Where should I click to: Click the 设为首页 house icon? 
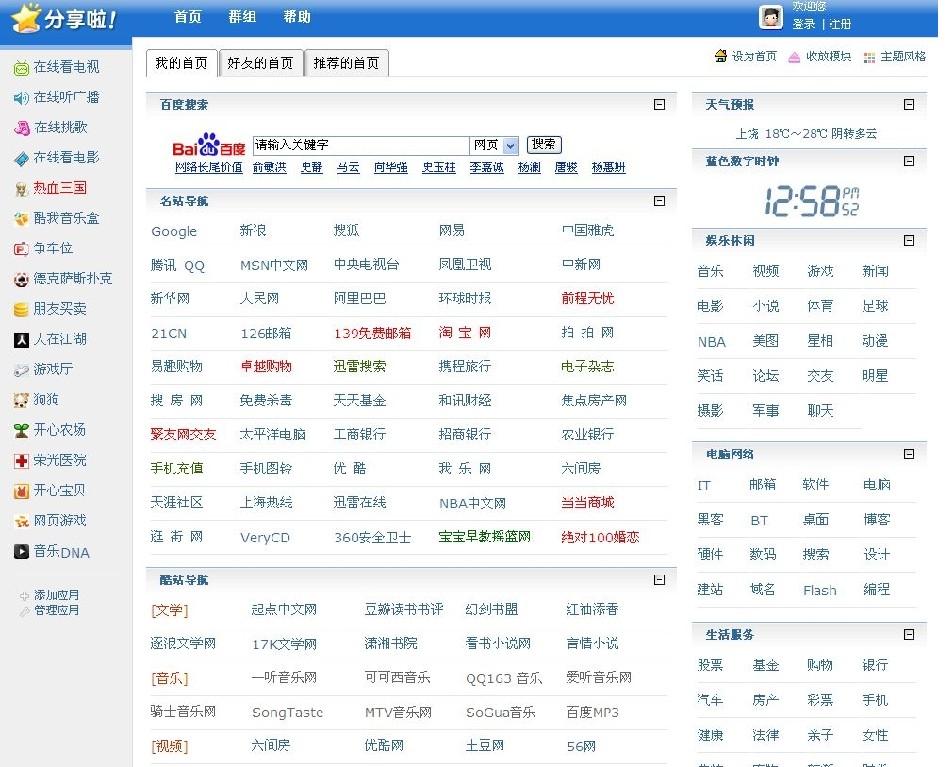click(x=720, y=56)
